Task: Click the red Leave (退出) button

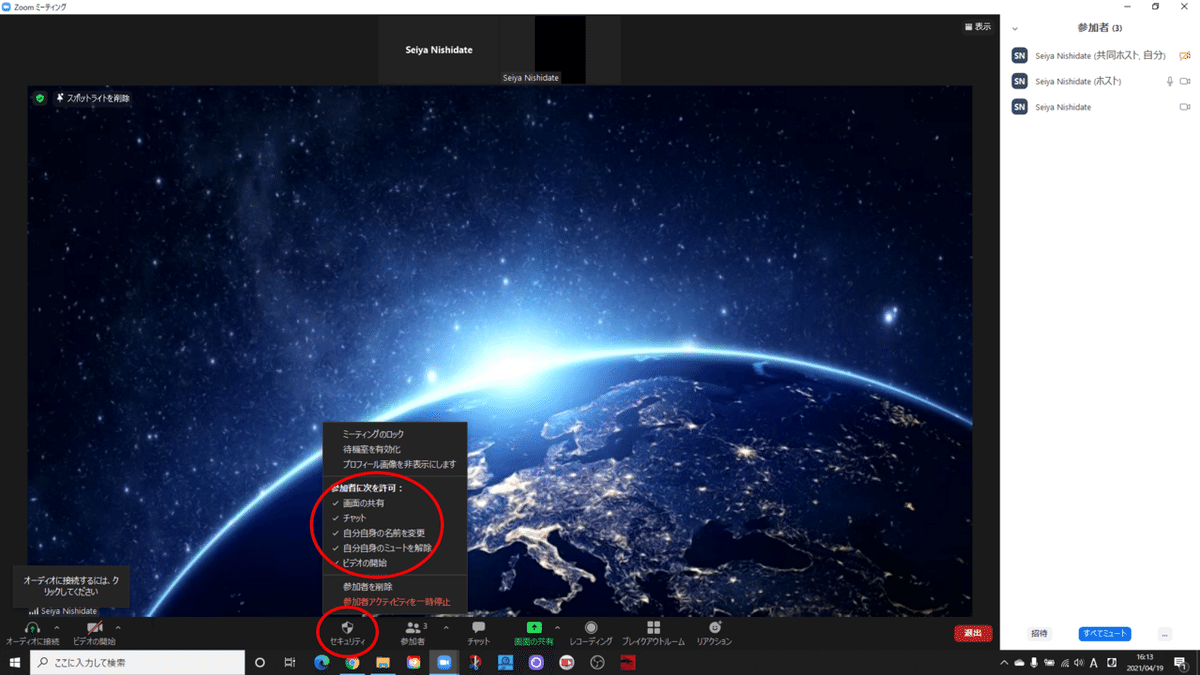Action: click(x=973, y=633)
